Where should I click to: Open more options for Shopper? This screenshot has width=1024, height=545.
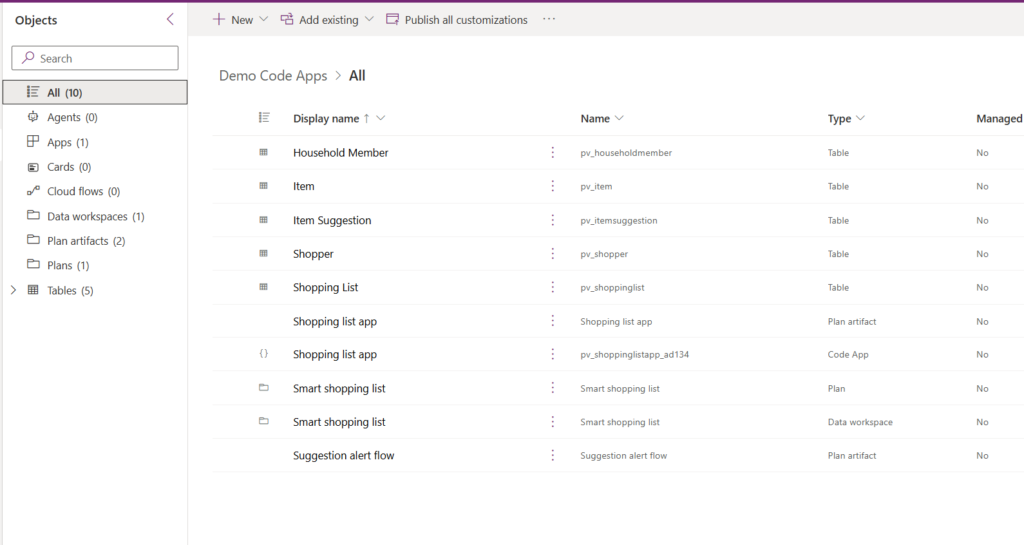click(552, 253)
